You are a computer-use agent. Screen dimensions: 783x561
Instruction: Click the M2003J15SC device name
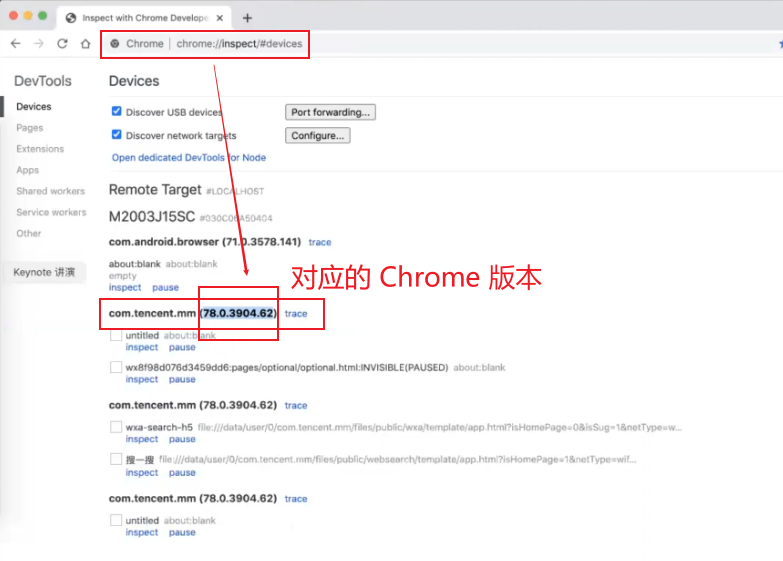tap(152, 217)
